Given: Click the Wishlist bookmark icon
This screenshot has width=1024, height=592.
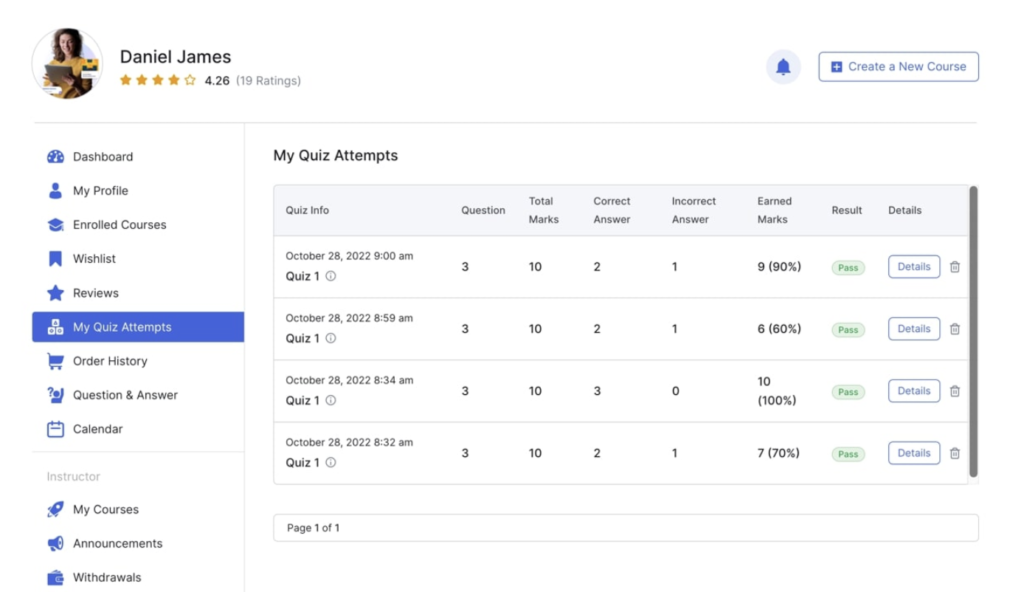Looking at the screenshot, I should [56, 259].
